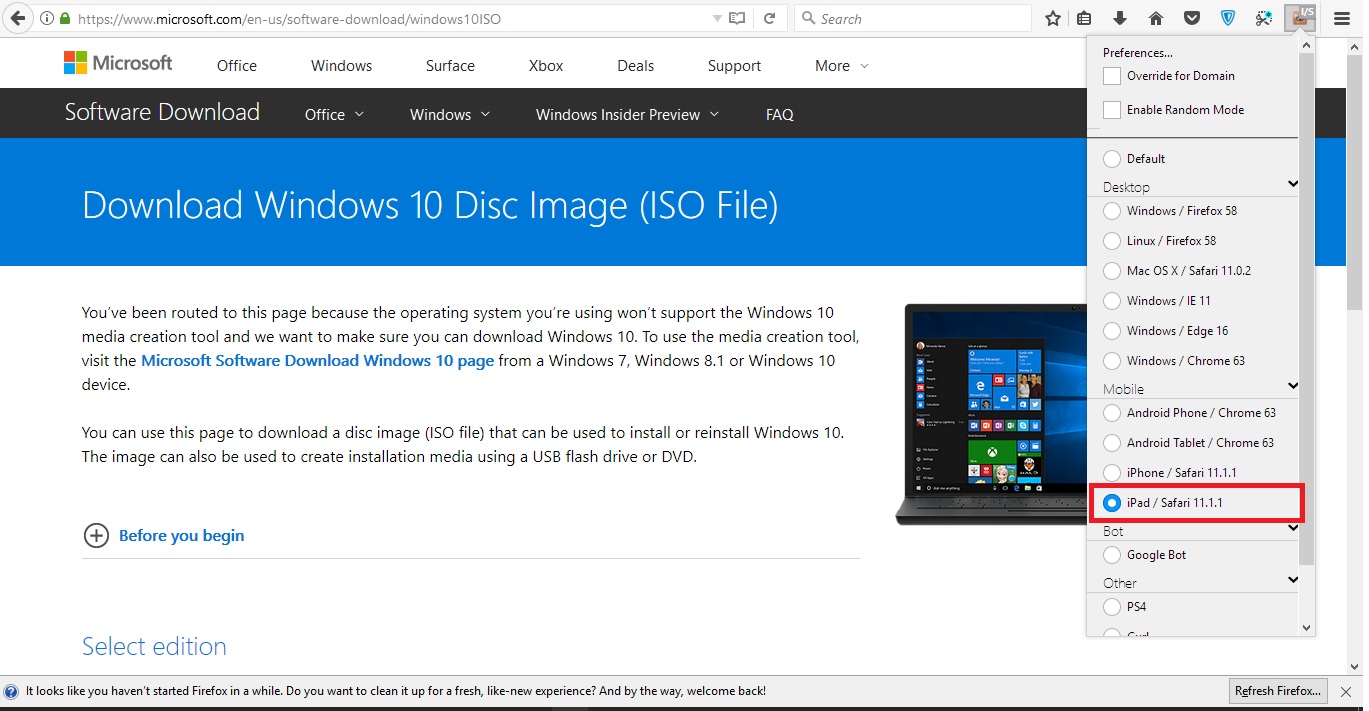Select the iPhone / Safari 11.1.1 radio button
The width and height of the screenshot is (1369, 711).
pyautogui.click(x=1111, y=472)
